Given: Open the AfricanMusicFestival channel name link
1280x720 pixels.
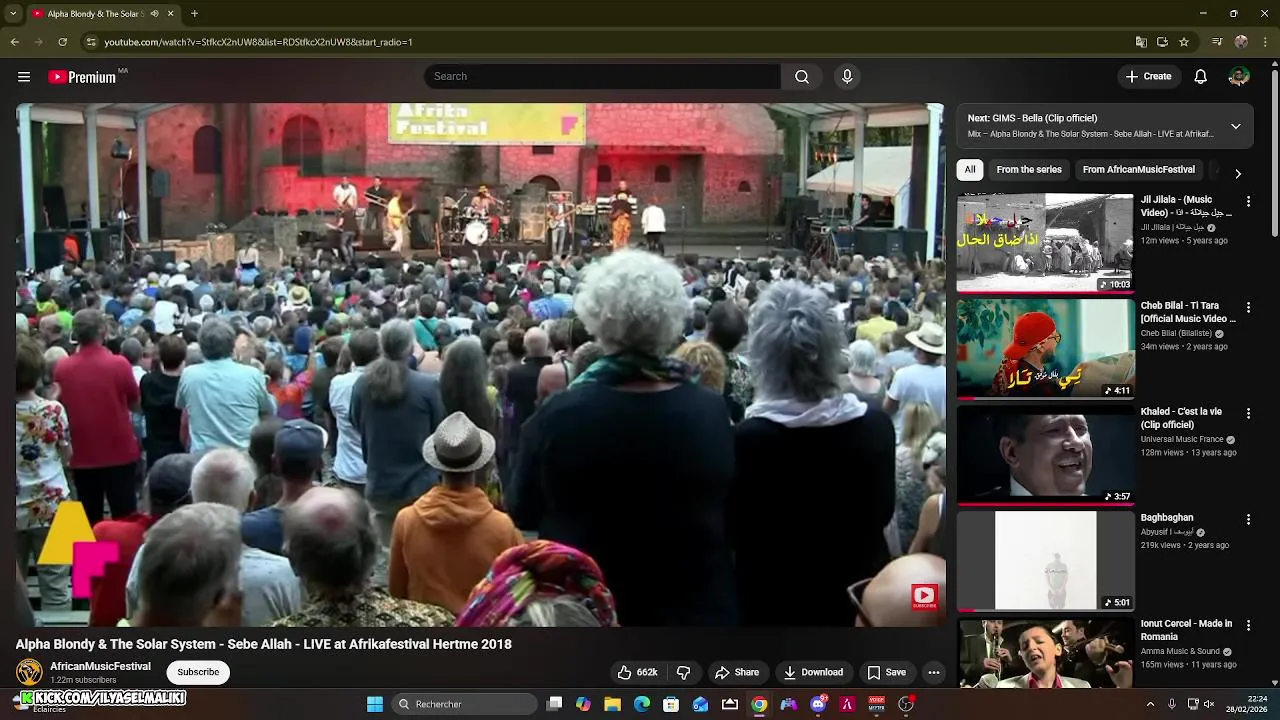Looking at the screenshot, I should 101,666.
